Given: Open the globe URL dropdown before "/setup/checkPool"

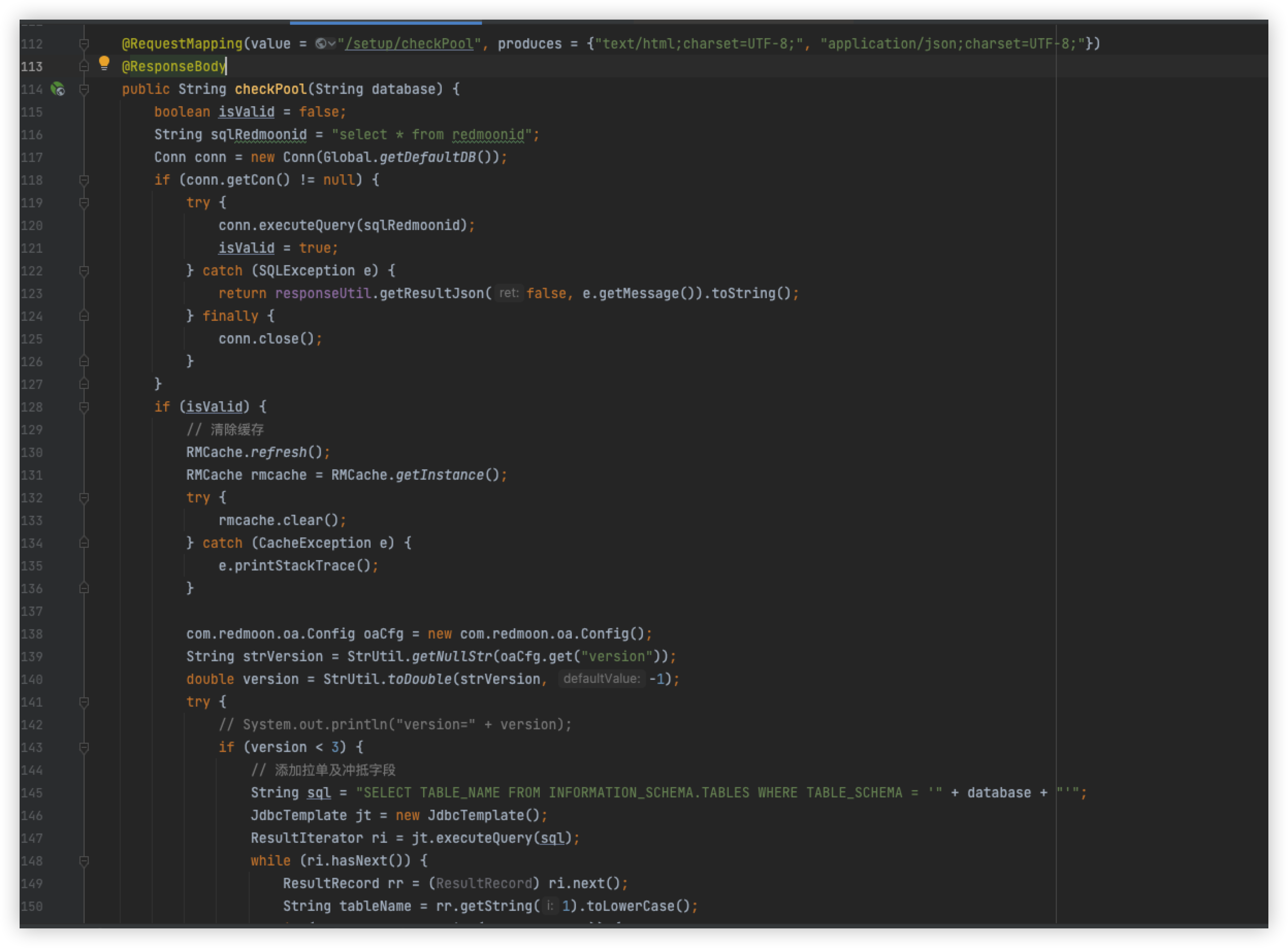Looking at the screenshot, I should click(x=326, y=44).
